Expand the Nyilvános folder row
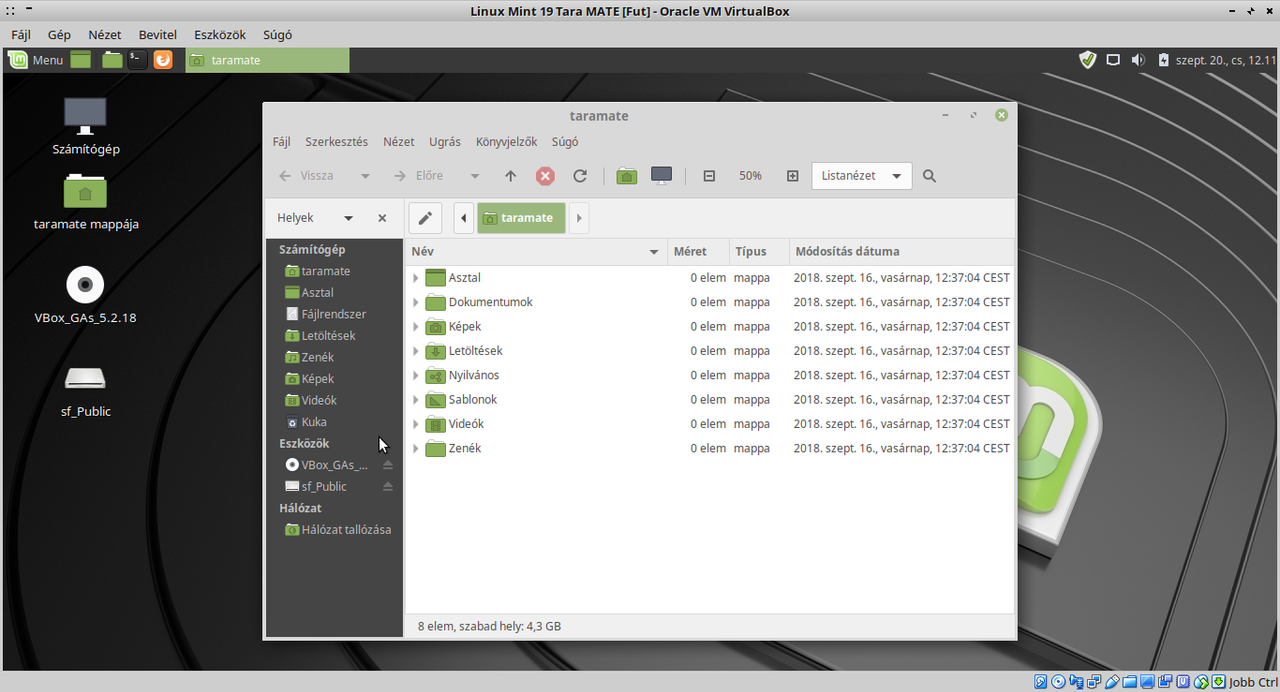Viewport: 1280px width, 692px height. click(415, 375)
